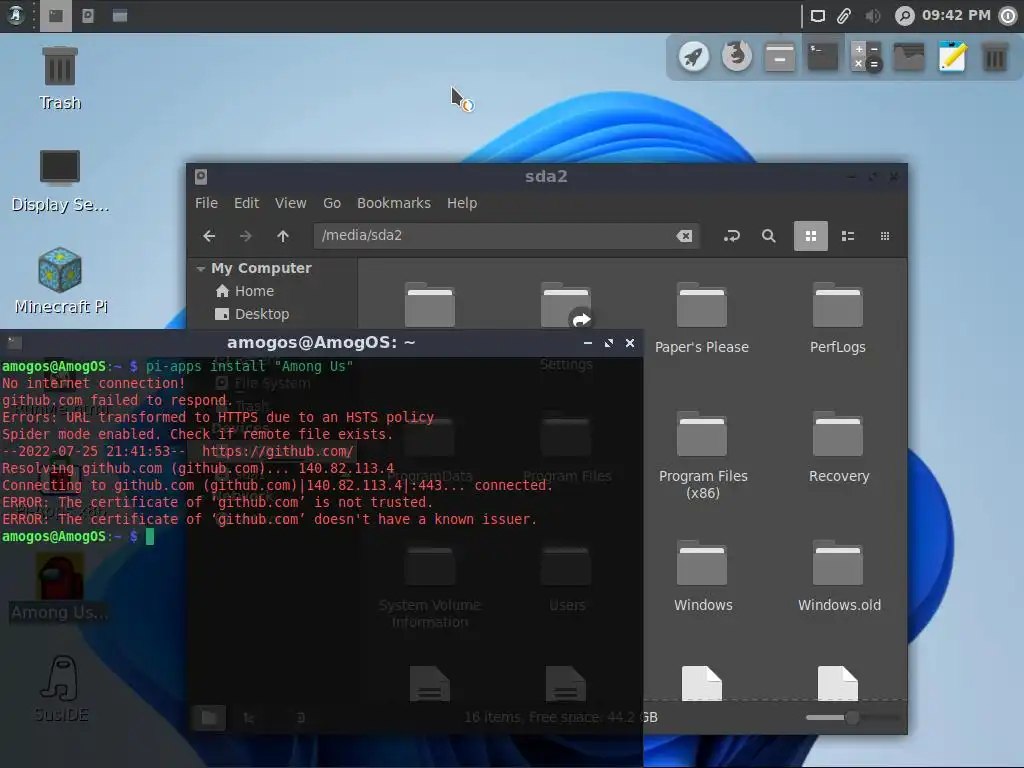Screen dimensions: 1024x768
Task: Switch to file manager taskbar button
Action: (88, 16)
